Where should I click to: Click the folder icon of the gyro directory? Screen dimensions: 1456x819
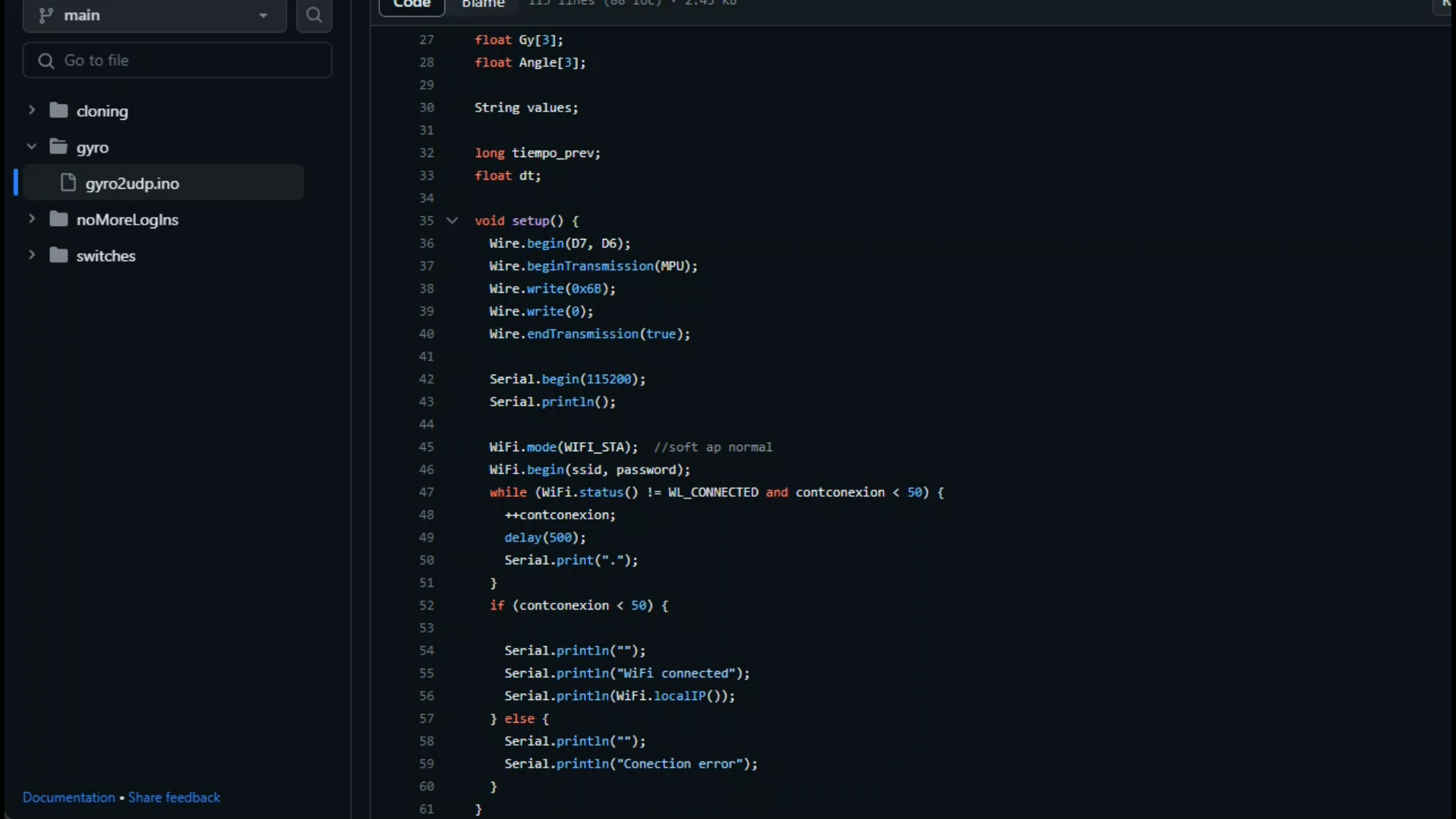tap(60, 146)
